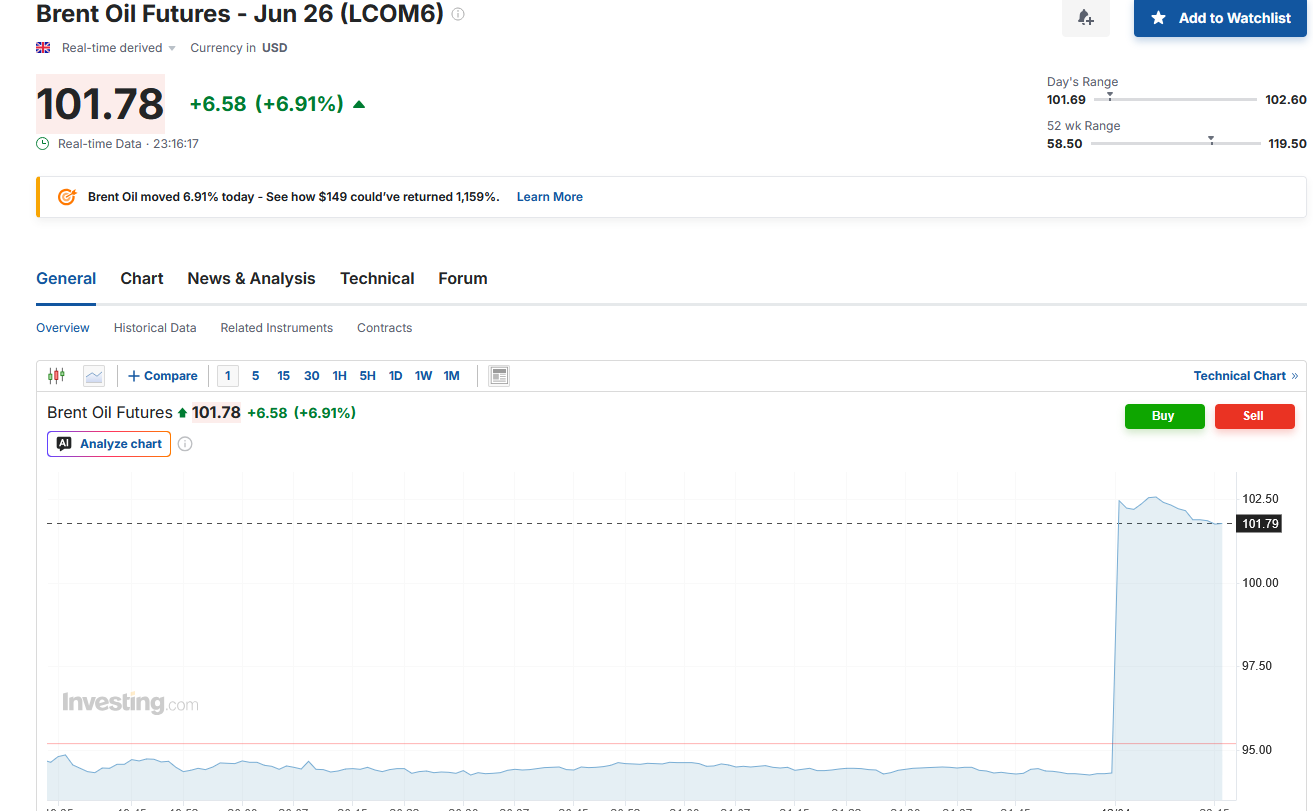Image resolution: width=1313 pixels, height=811 pixels.
Task: Open info icon beside Analyze chart
Action: tap(185, 444)
